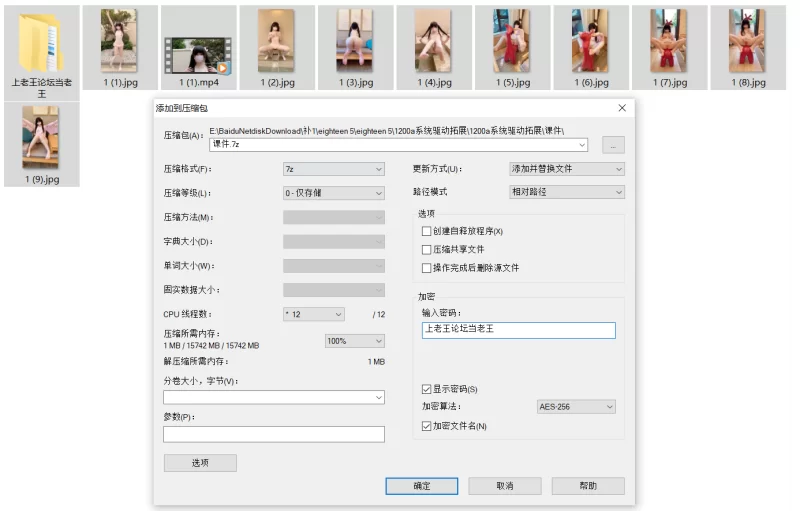800x511 pixels.
Task: Enable 创建自释放程序 checkbox
Action: tap(427, 231)
